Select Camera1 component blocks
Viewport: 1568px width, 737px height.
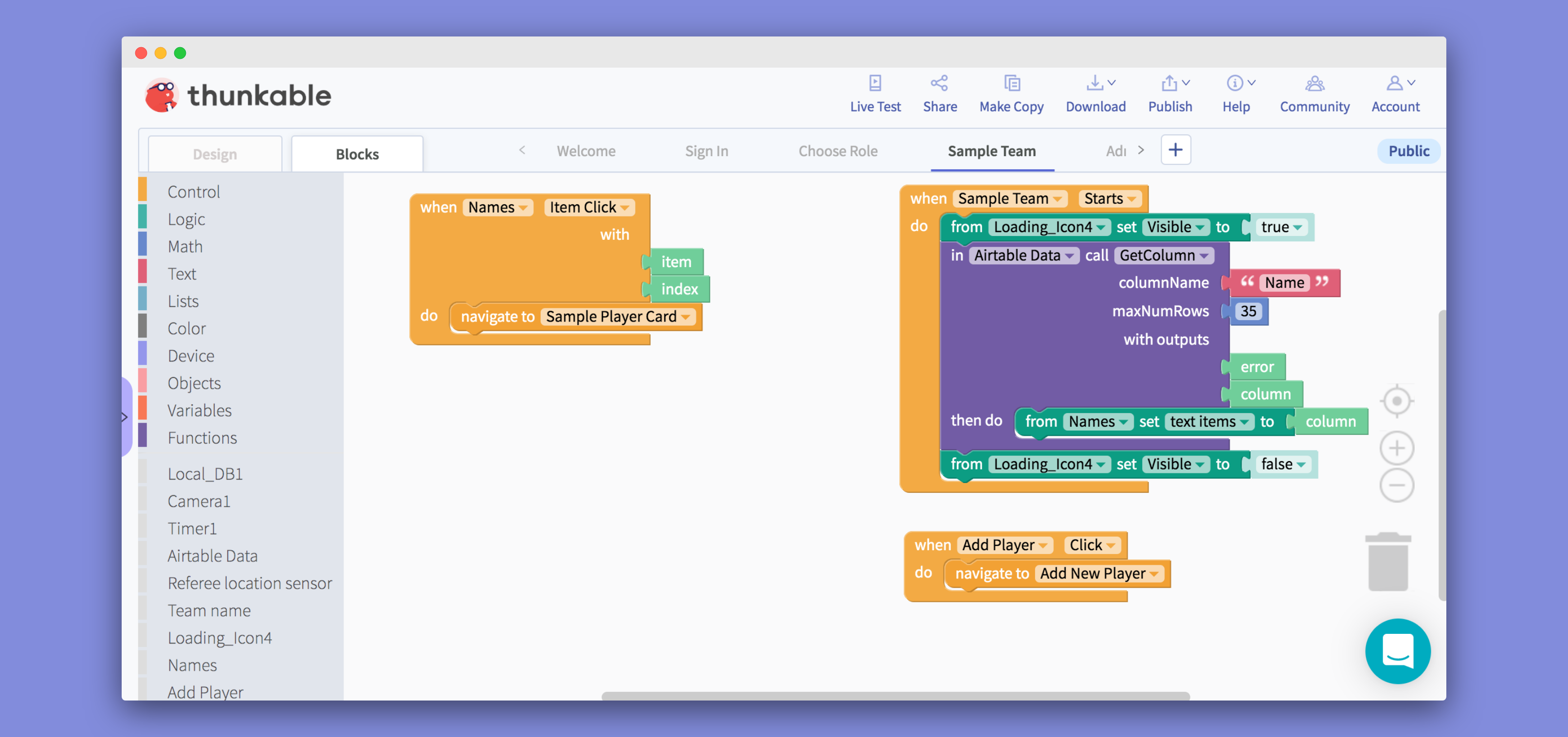(x=199, y=502)
